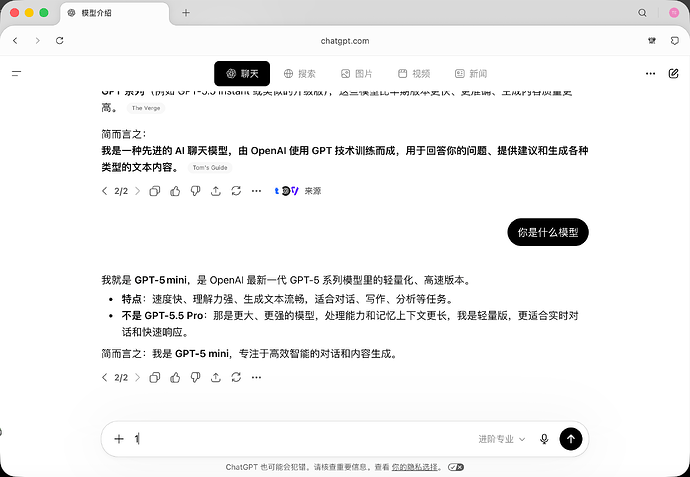Click the 你是什么模型 user message bubble
The image size is (690, 477).
[x=548, y=232]
